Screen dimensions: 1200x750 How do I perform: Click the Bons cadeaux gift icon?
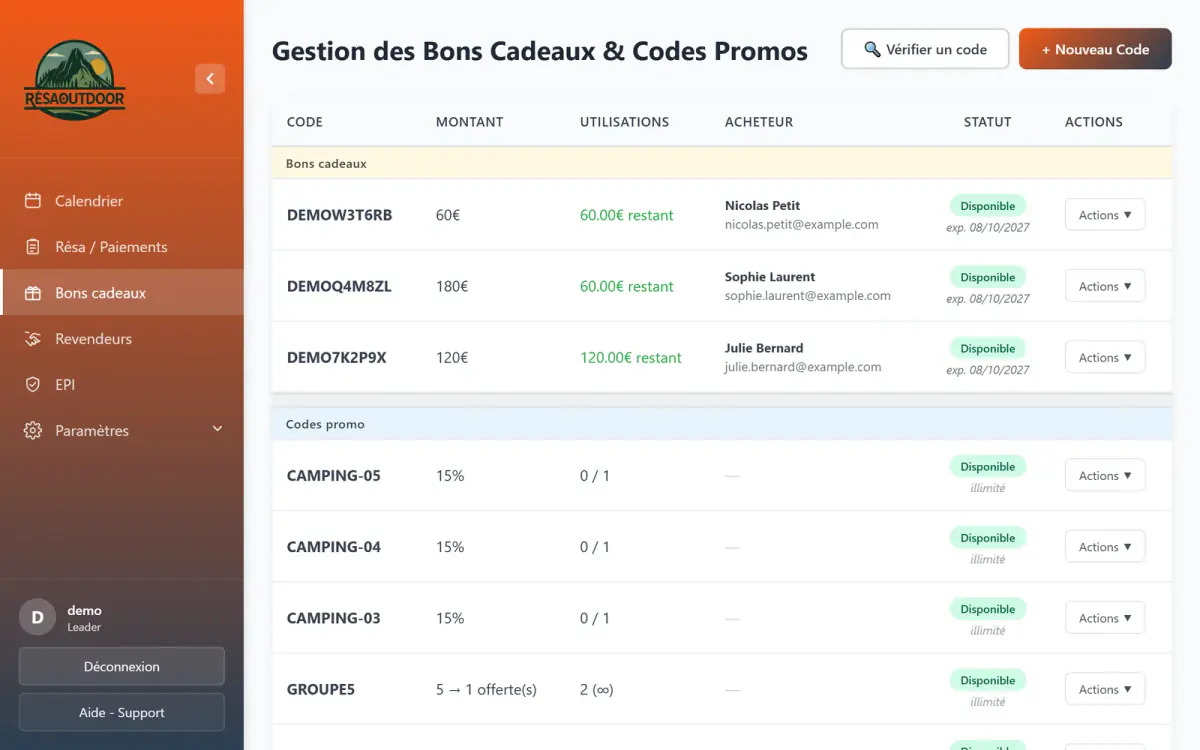[33, 293]
